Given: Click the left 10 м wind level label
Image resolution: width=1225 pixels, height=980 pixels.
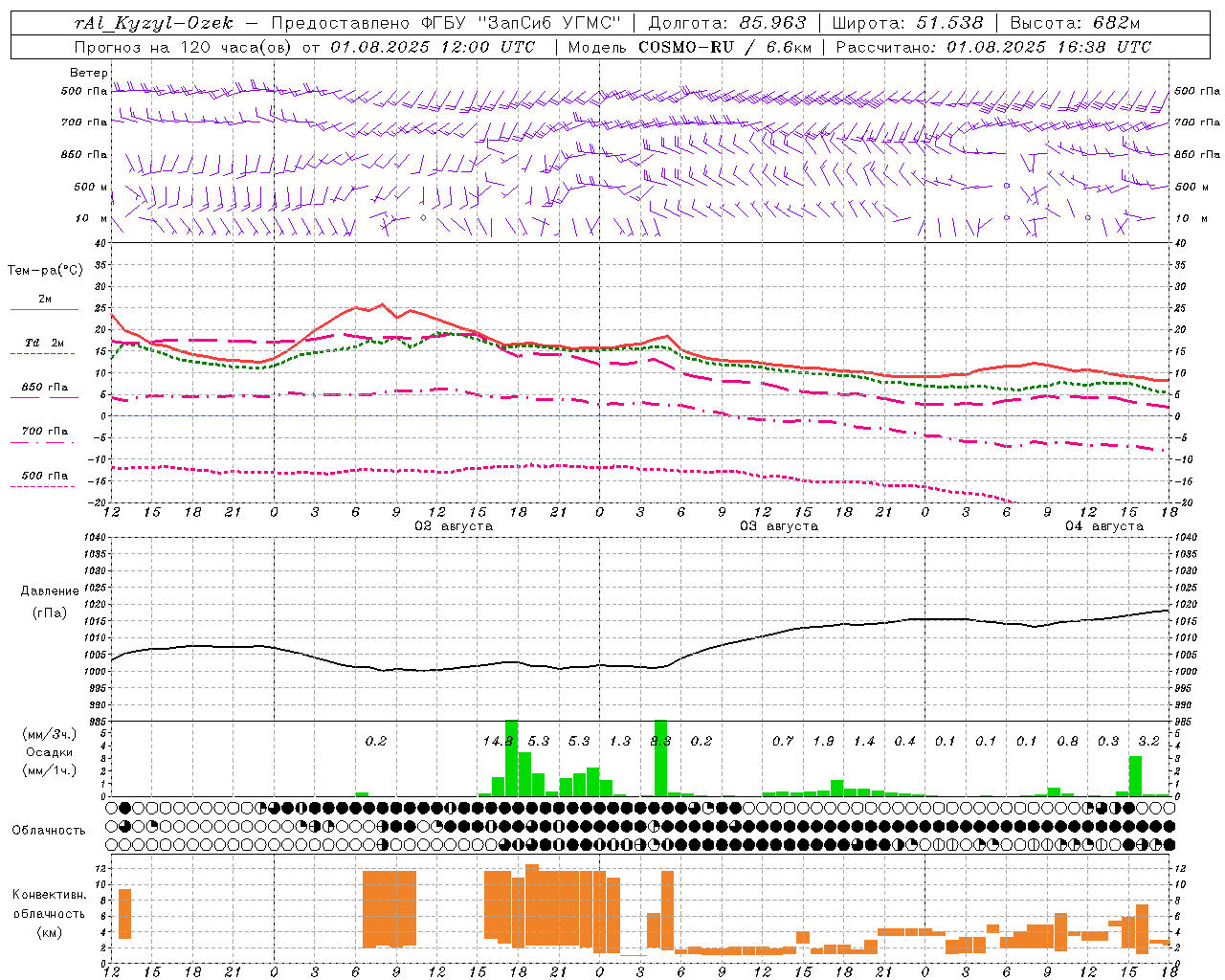Looking at the screenshot, I should click(x=91, y=218).
